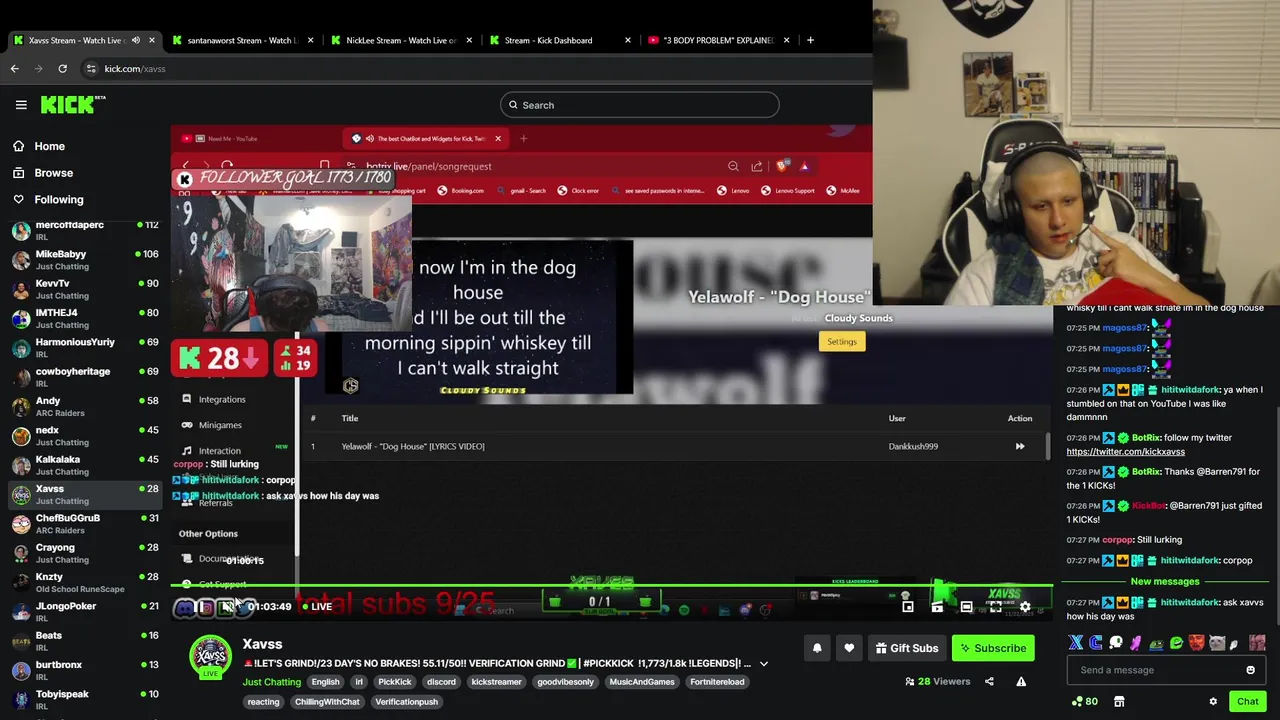This screenshot has height=720, width=1280.
Task: Share the stream via share icon
Action: point(989,682)
